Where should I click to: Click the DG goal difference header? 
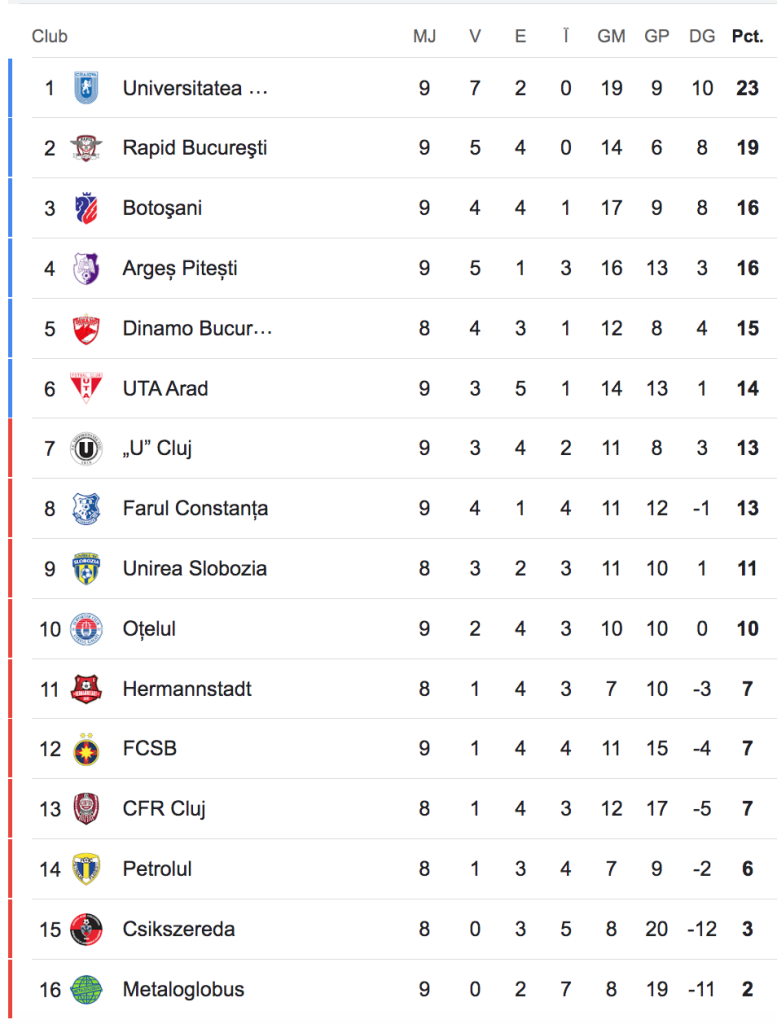[x=702, y=36]
